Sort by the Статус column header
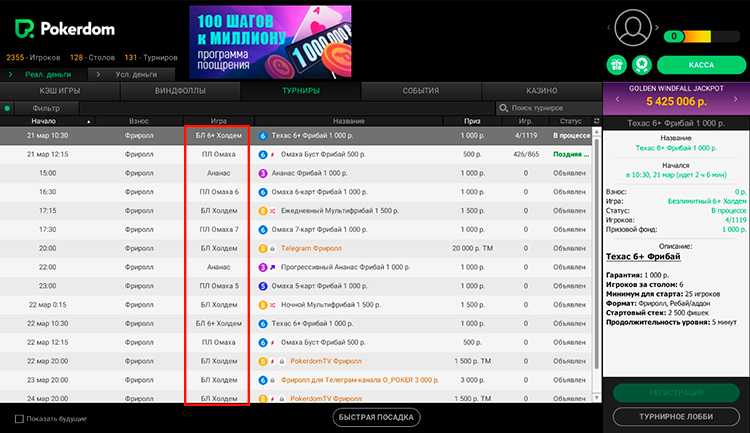This screenshot has width=750, height=433. coord(571,122)
